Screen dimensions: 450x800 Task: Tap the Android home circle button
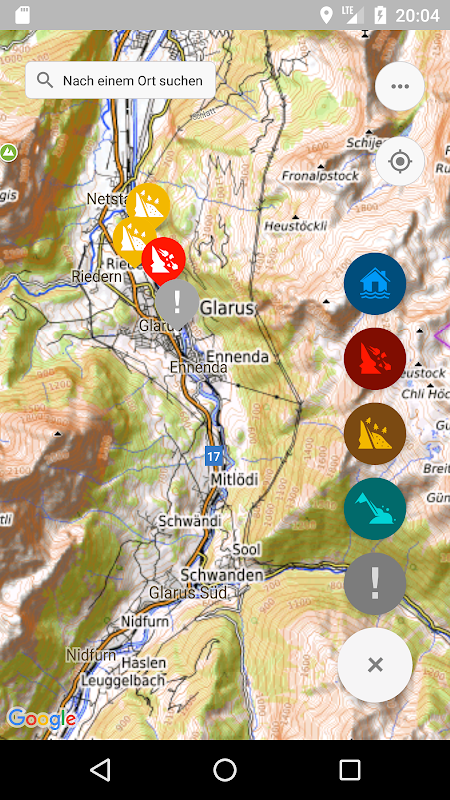[x=224, y=770]
